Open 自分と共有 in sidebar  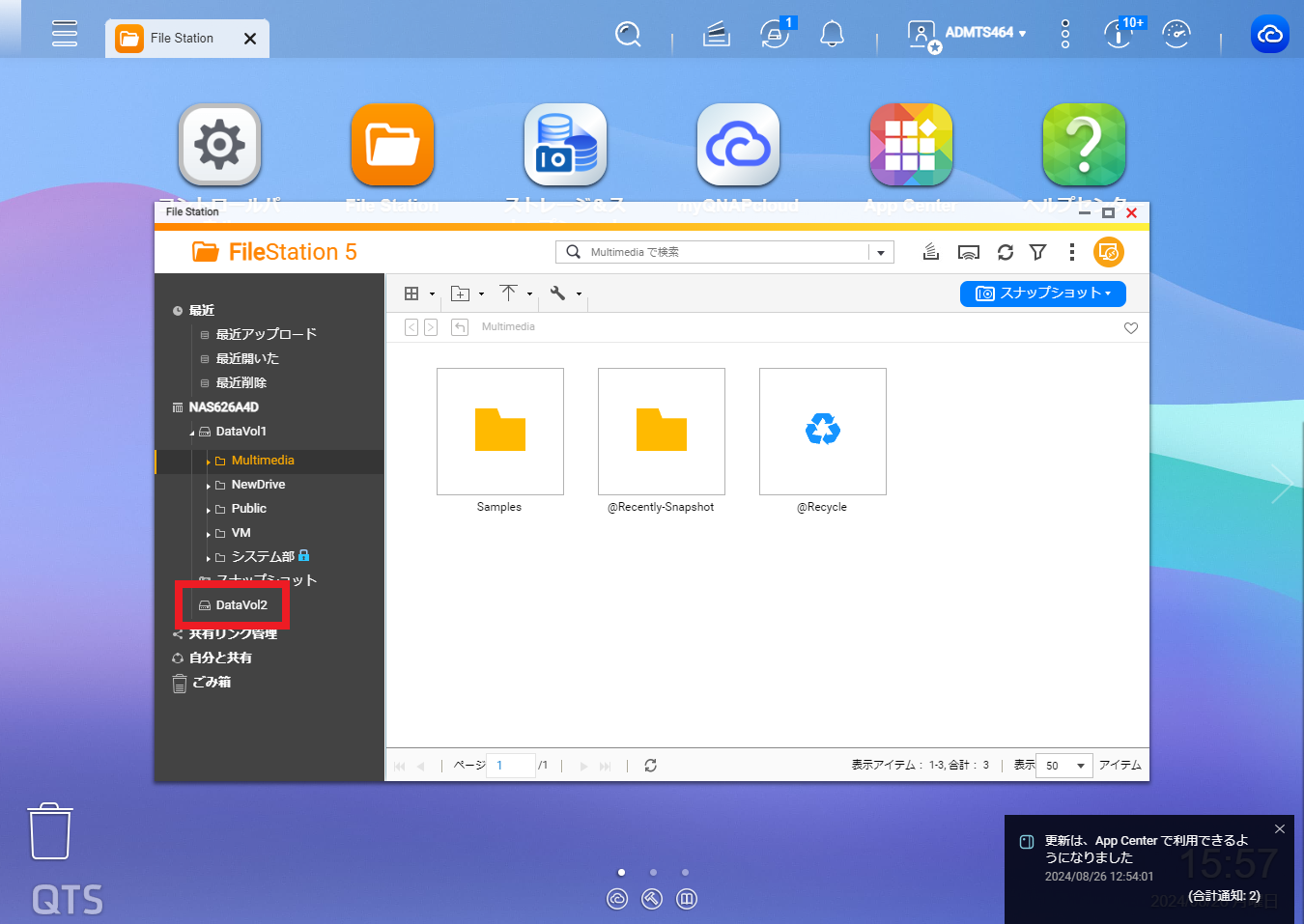point(220,658)
